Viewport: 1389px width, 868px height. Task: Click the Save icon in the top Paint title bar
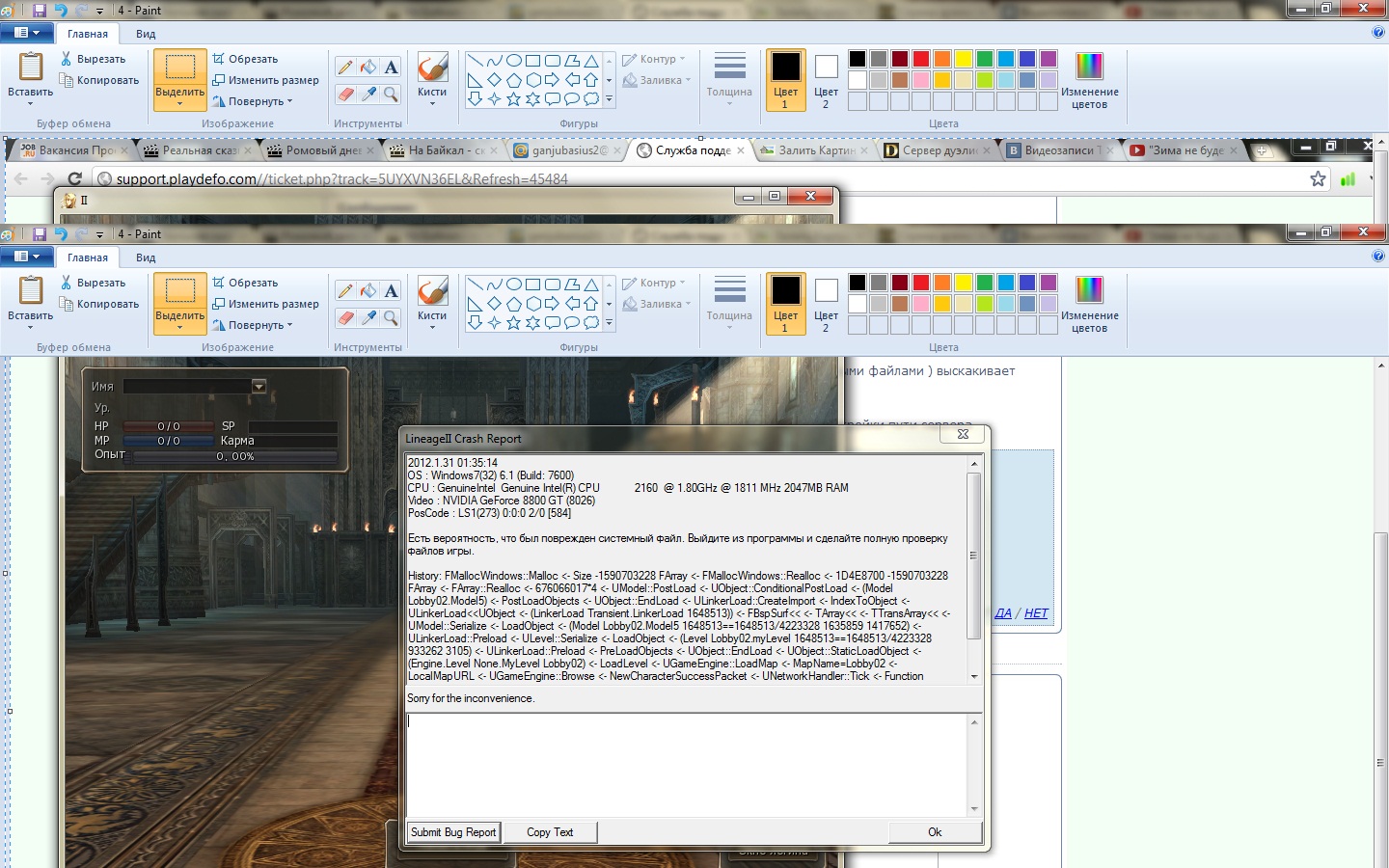click(40, 10)
